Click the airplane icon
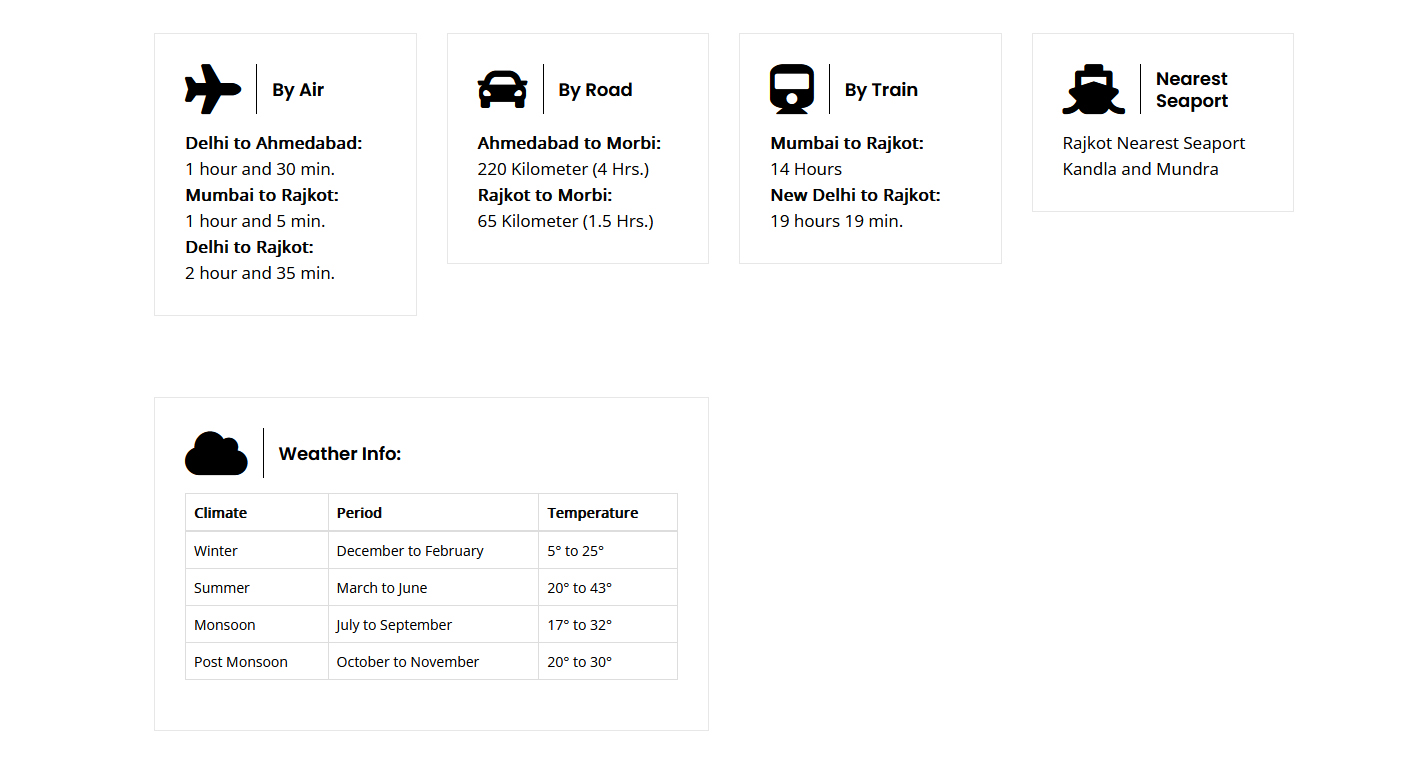 pos(213,89)
